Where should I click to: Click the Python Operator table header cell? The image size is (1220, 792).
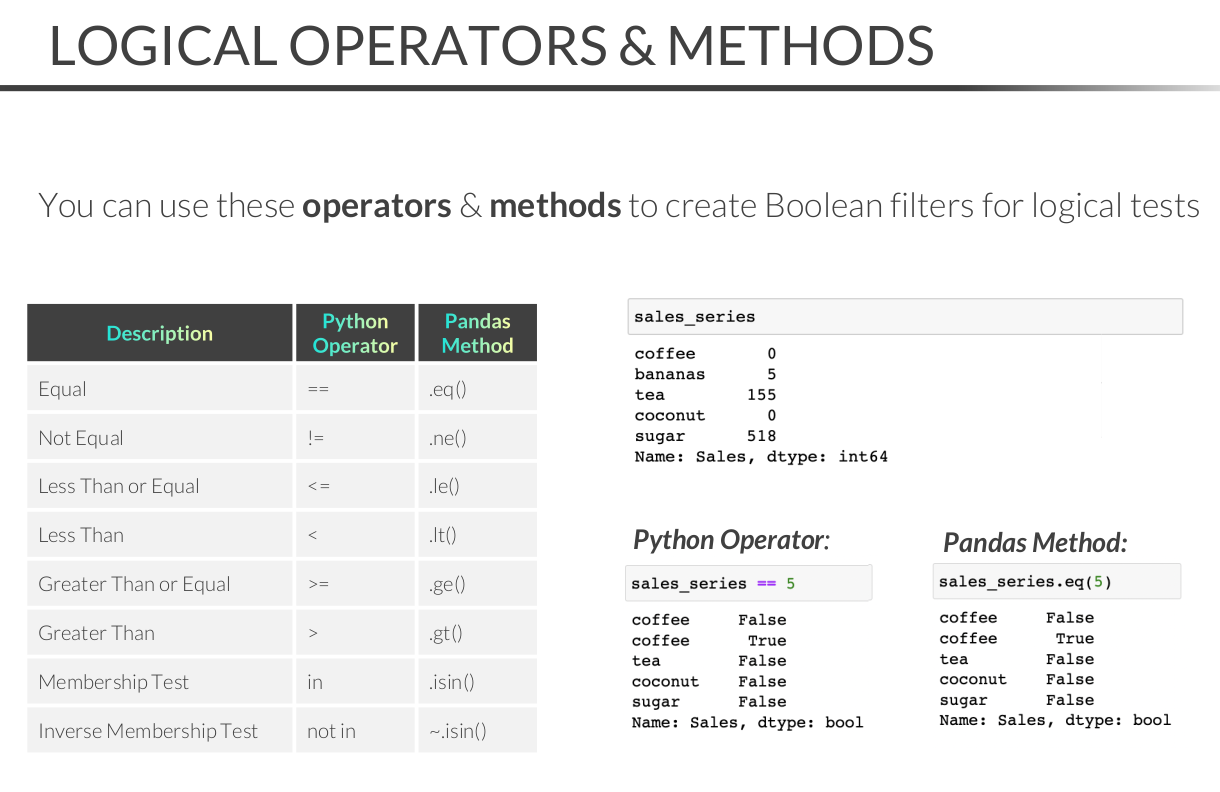355,333
